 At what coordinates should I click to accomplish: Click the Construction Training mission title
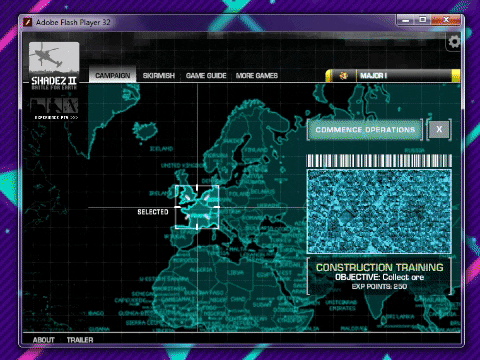pos(380,267)
